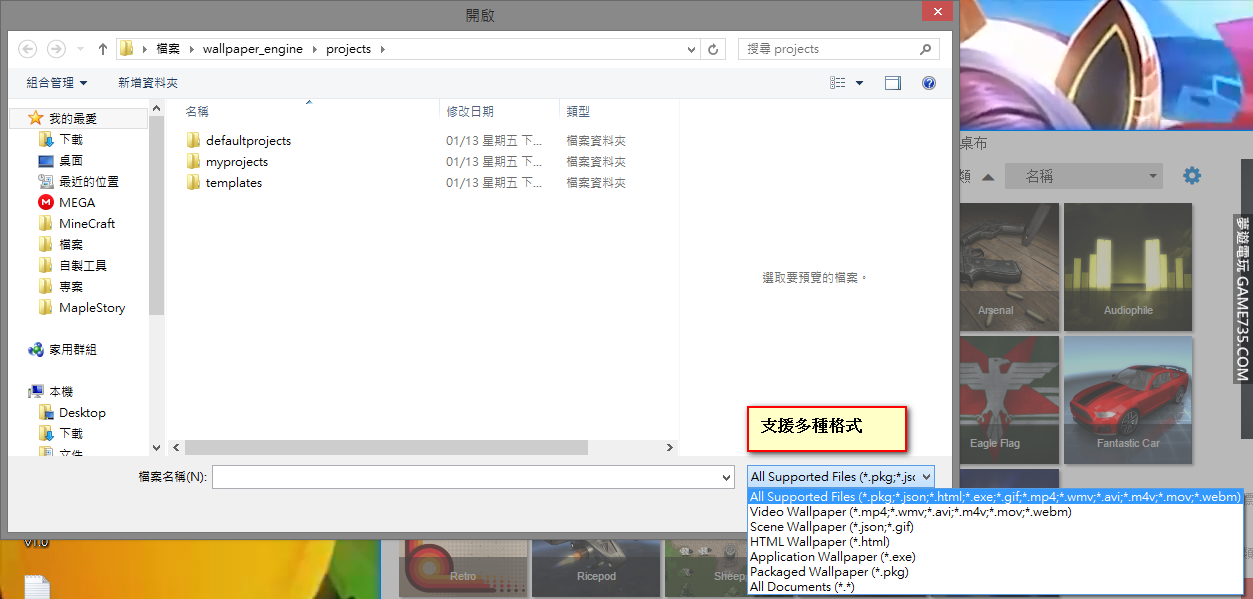Open the 組合管理 organize menu
Screen dimensions: 1253x599
click(56, 83)
